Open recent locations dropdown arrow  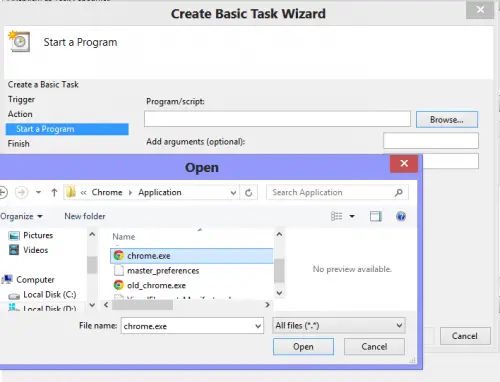38,192
